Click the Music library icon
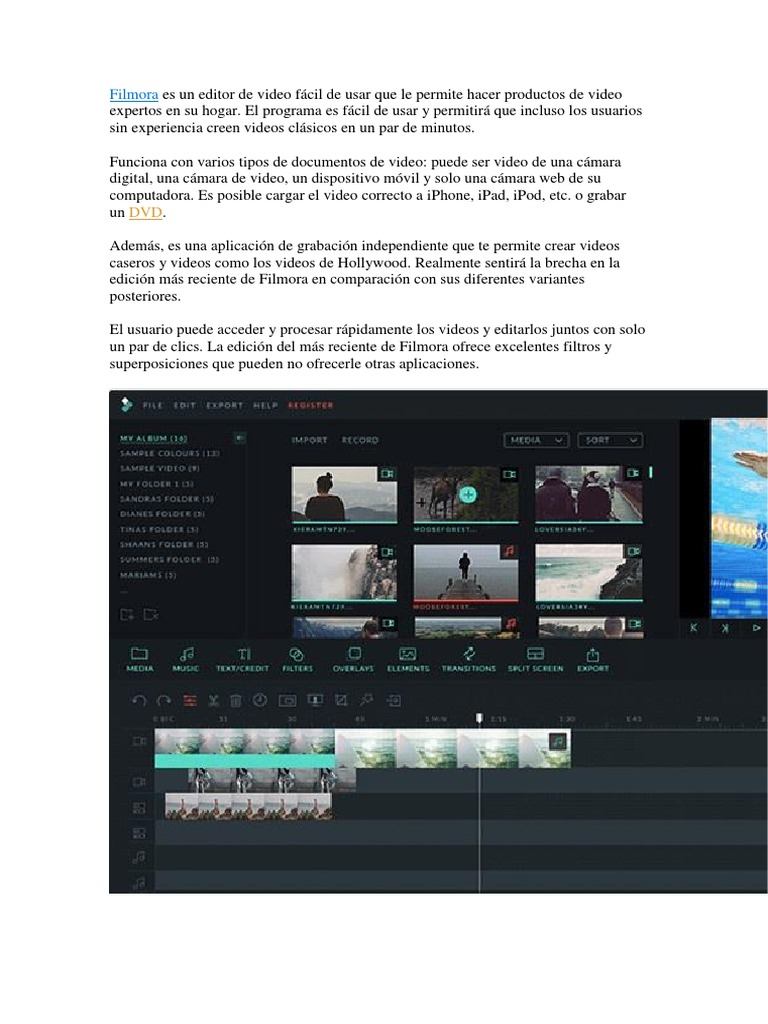This screenshot has width=768, height=1024. click(186, 654)
